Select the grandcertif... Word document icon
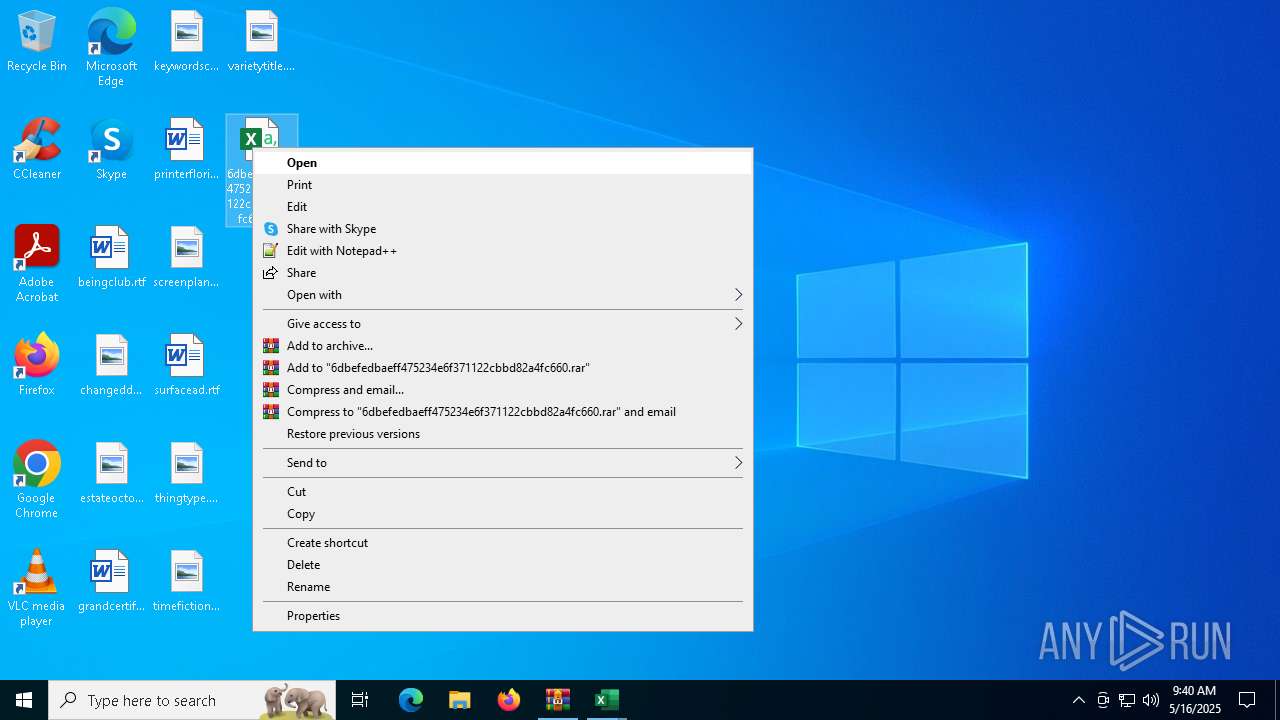1280x720 pixels. coord(111,582)
